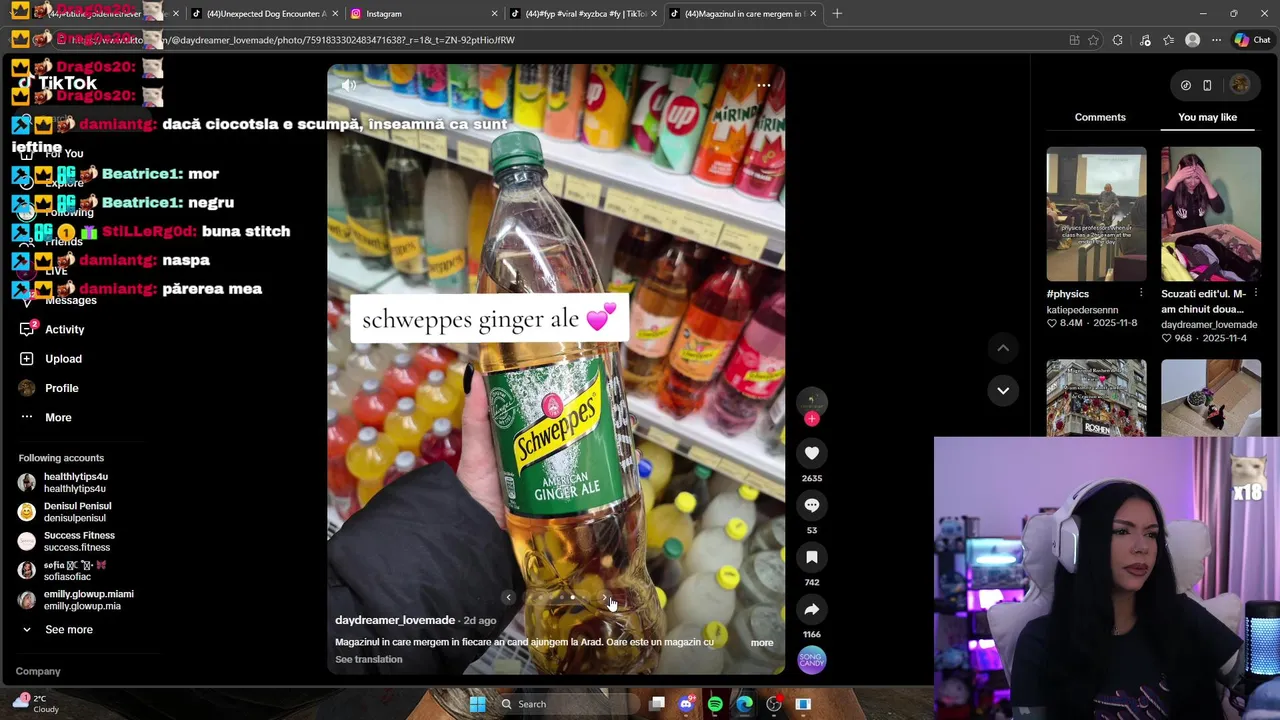
Task: Open Spotify from the taskbar
Action: point(715,704)
